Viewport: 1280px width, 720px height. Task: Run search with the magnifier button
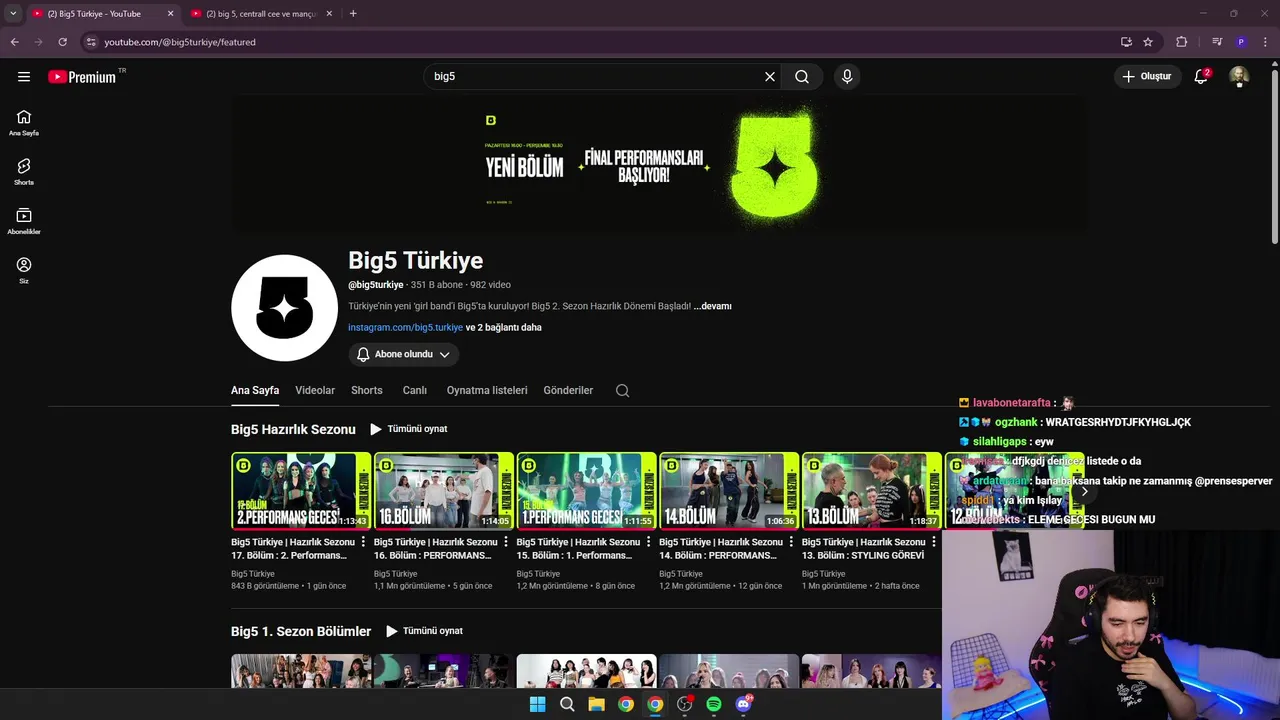point(802,76)
